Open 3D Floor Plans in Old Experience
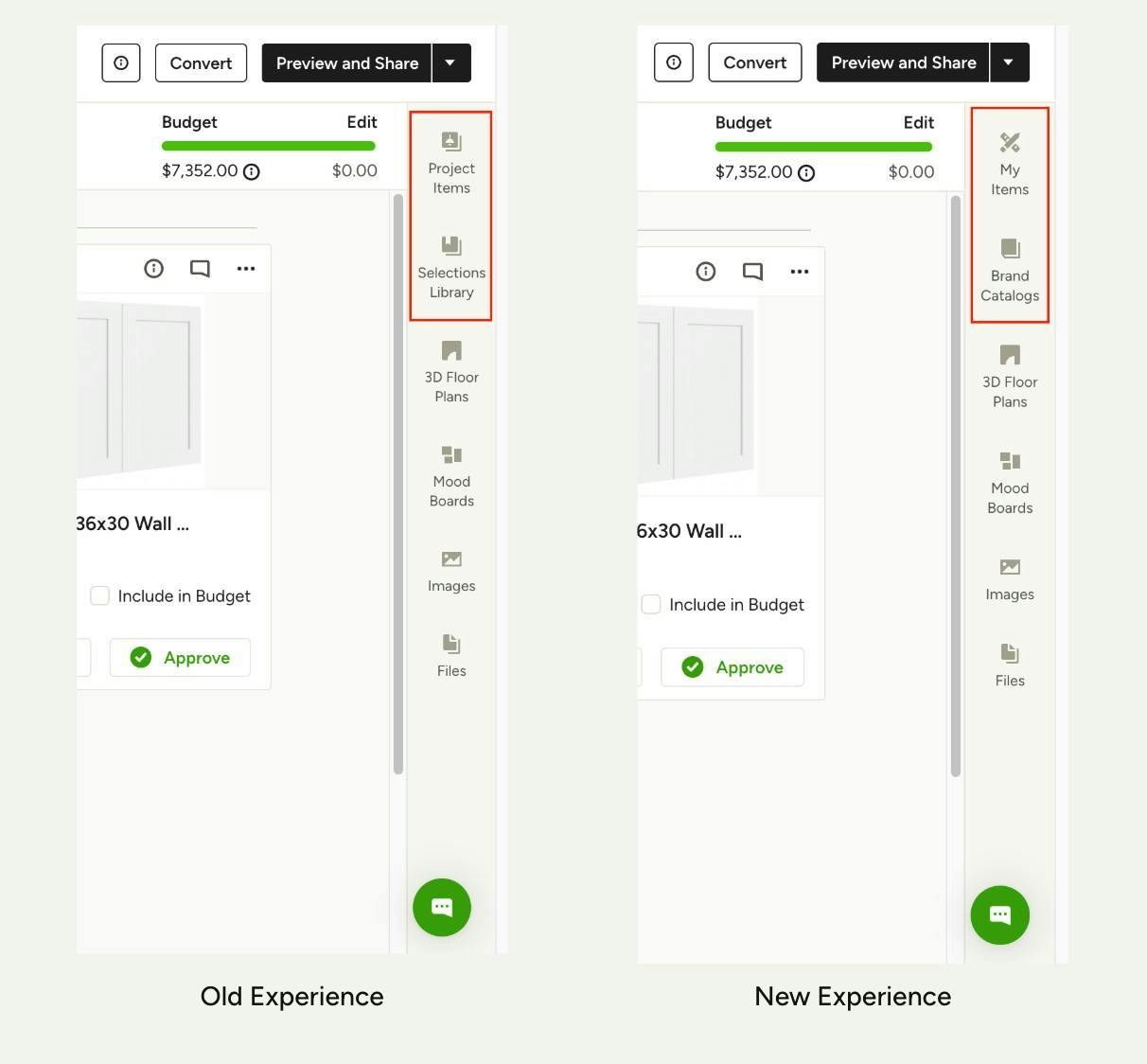This screenshot has width=1147, height=1064. tap(451, 372)
